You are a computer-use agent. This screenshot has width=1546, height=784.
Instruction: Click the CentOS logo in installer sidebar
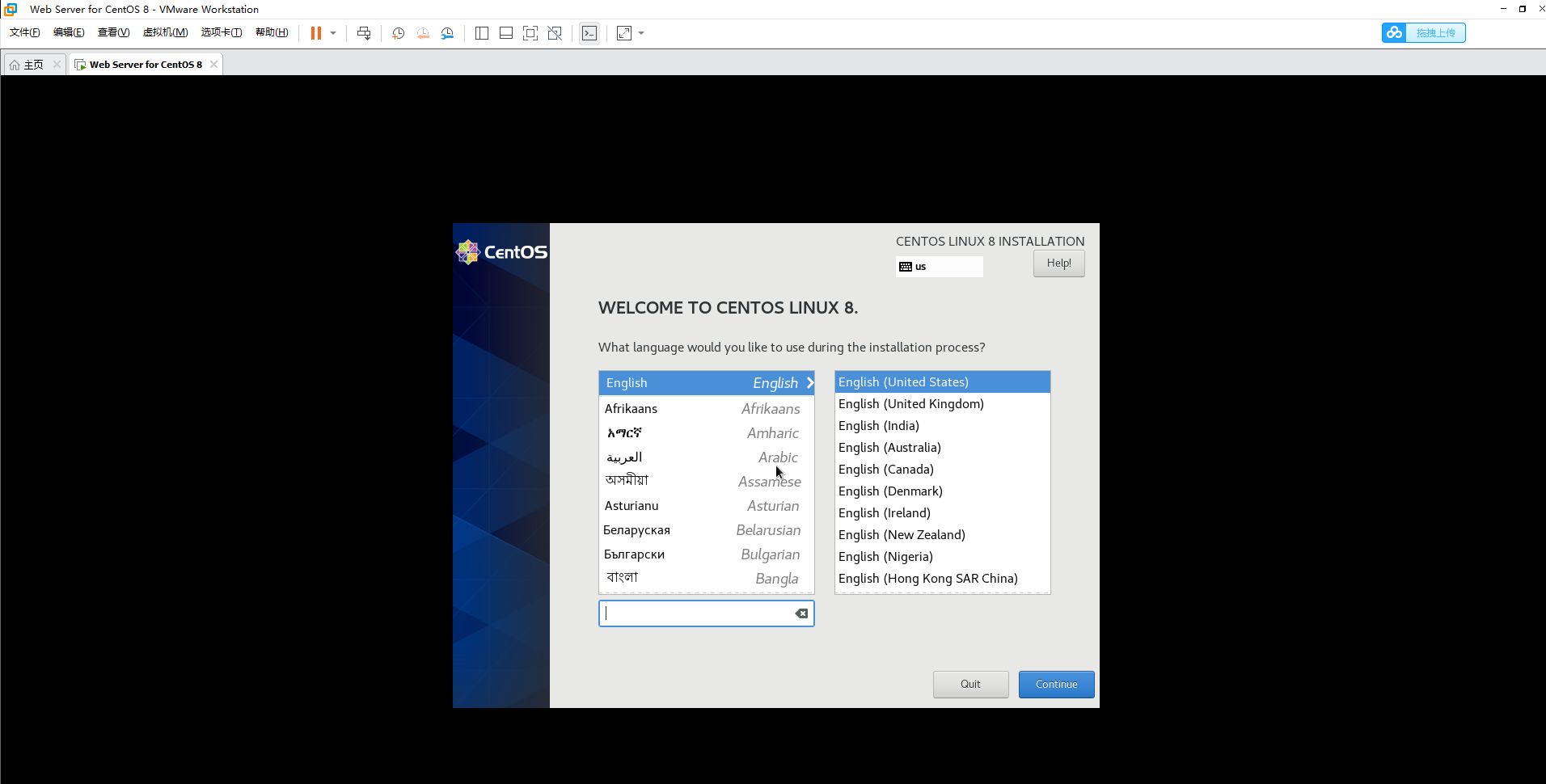click(501, 252)
